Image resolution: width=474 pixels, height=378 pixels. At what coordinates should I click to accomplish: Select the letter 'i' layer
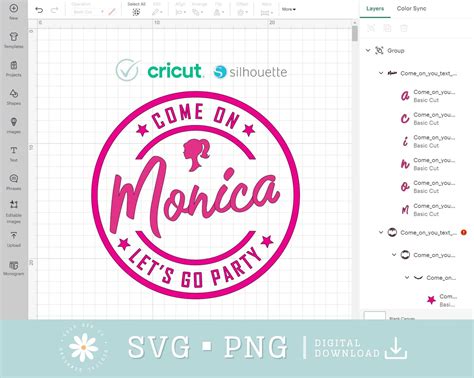[x=428, y=141]
